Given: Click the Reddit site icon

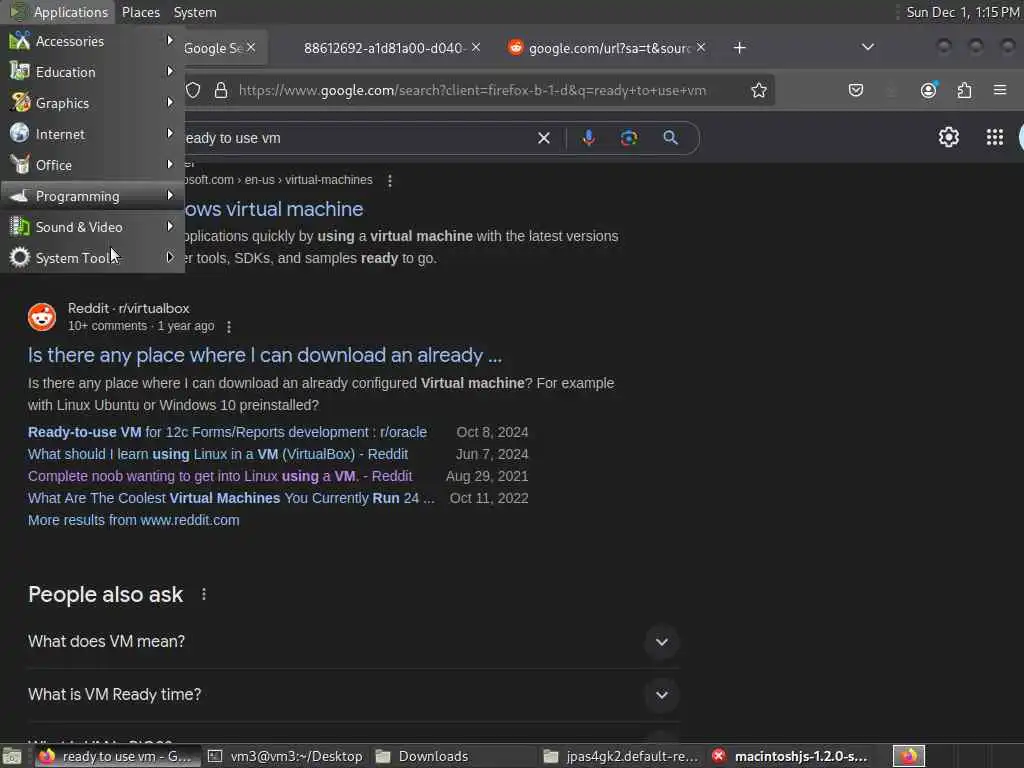Looking at the screenshot, I should [42, 317].
